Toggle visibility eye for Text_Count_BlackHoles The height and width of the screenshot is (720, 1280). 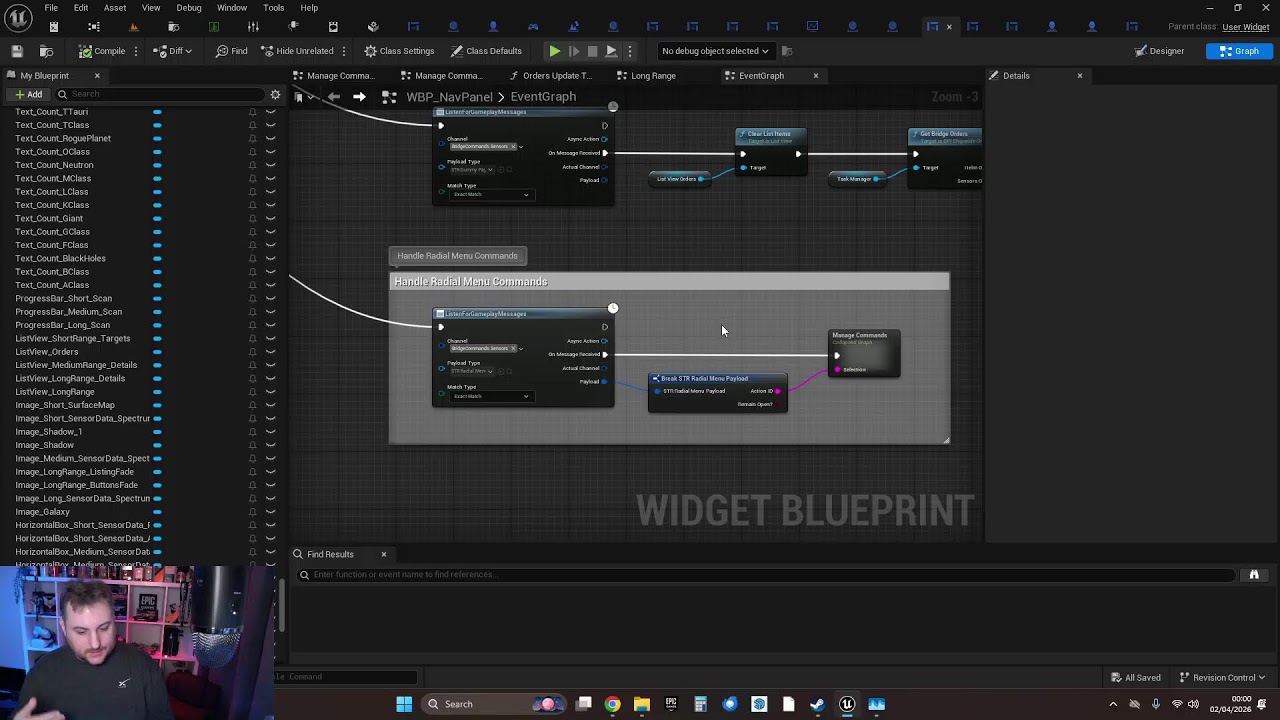coord(270,258)
